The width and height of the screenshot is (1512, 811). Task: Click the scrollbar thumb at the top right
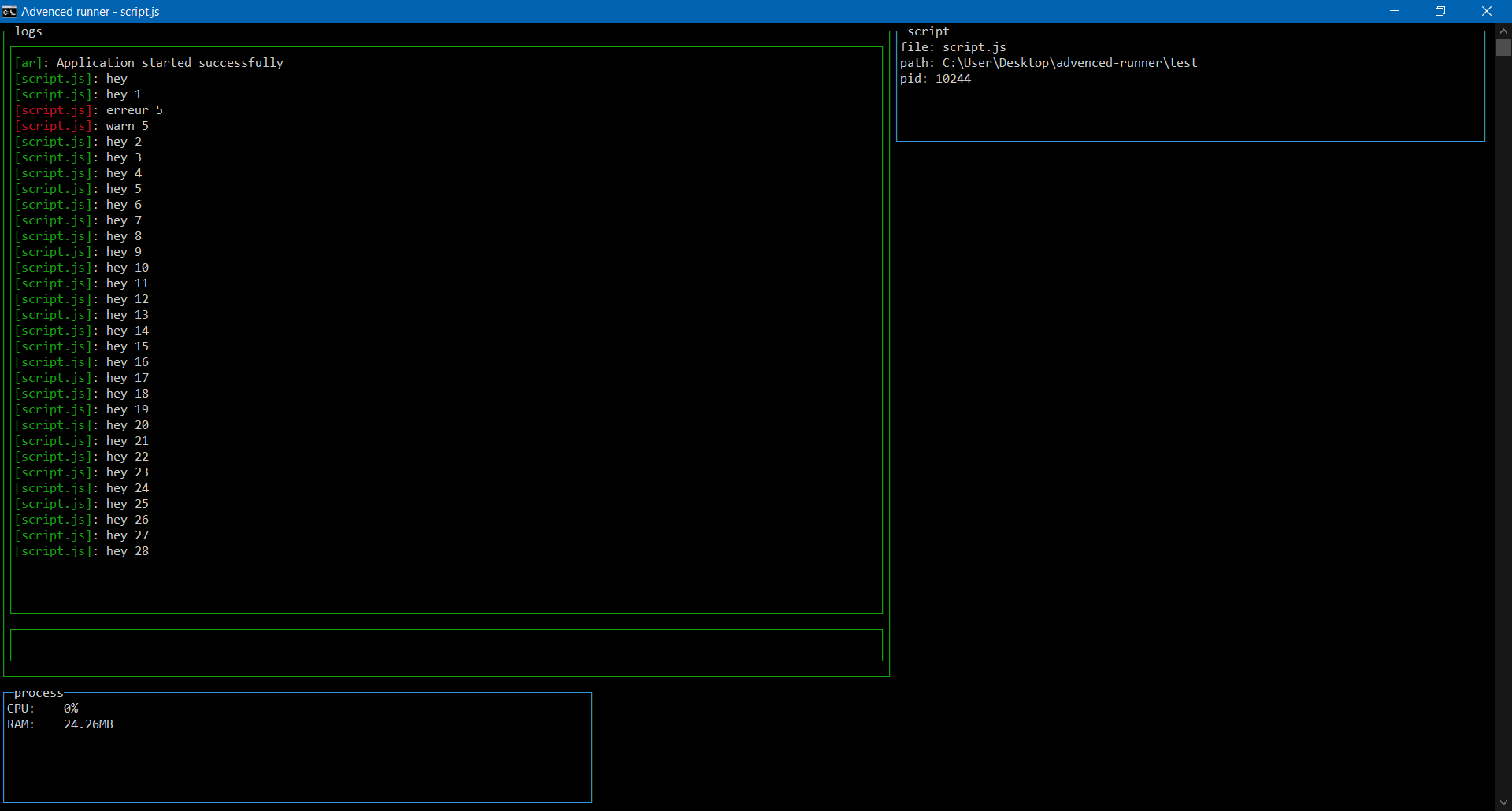[x=1503, y=47]
